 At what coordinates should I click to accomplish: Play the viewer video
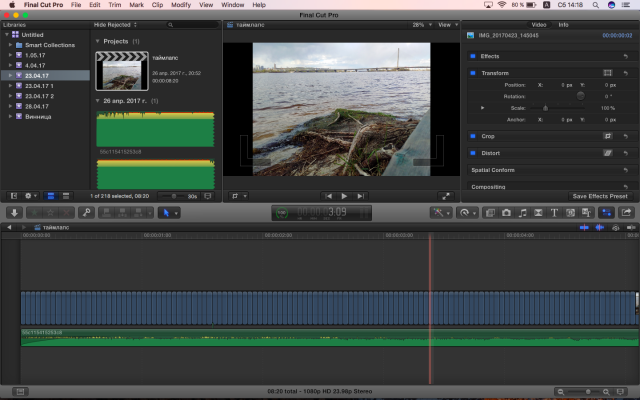pyautogui.click(x=344, y=196)
